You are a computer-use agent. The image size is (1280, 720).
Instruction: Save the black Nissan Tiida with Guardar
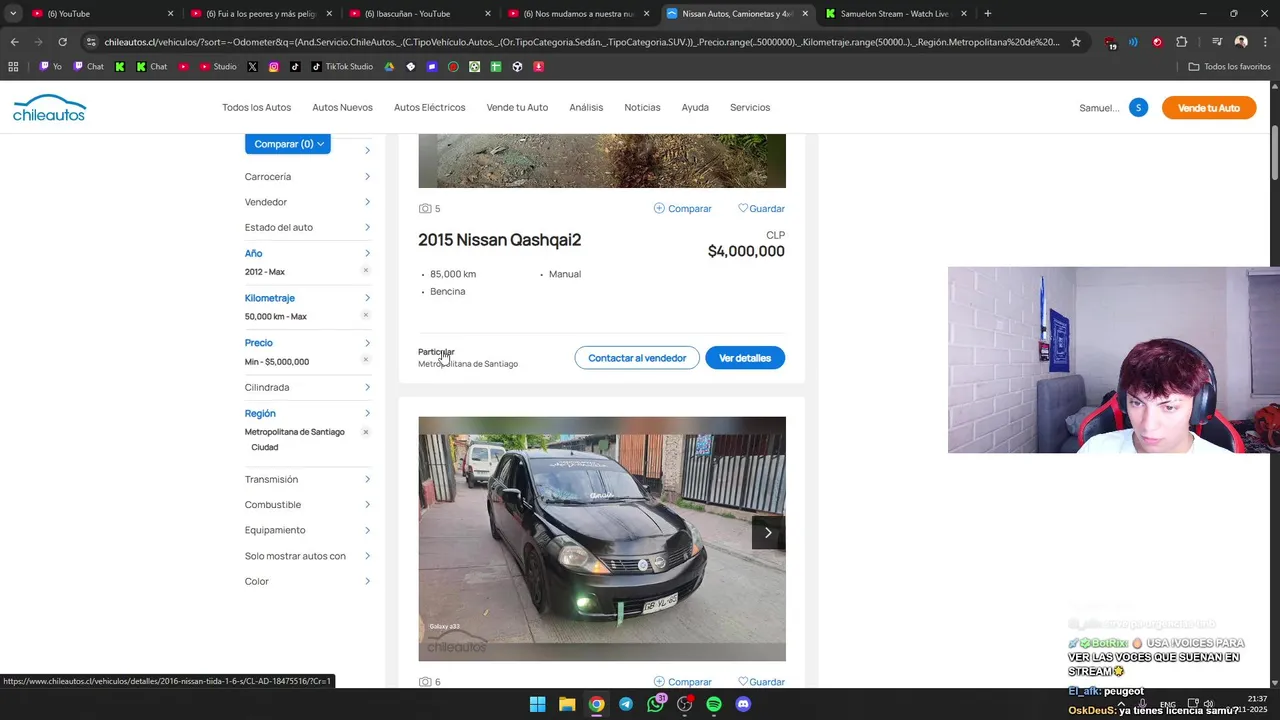(761, 682)
